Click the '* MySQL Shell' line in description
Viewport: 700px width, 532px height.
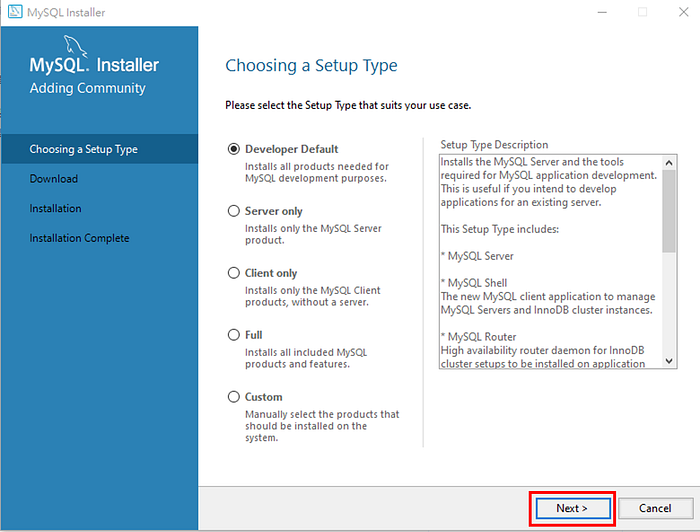[474, 283]
